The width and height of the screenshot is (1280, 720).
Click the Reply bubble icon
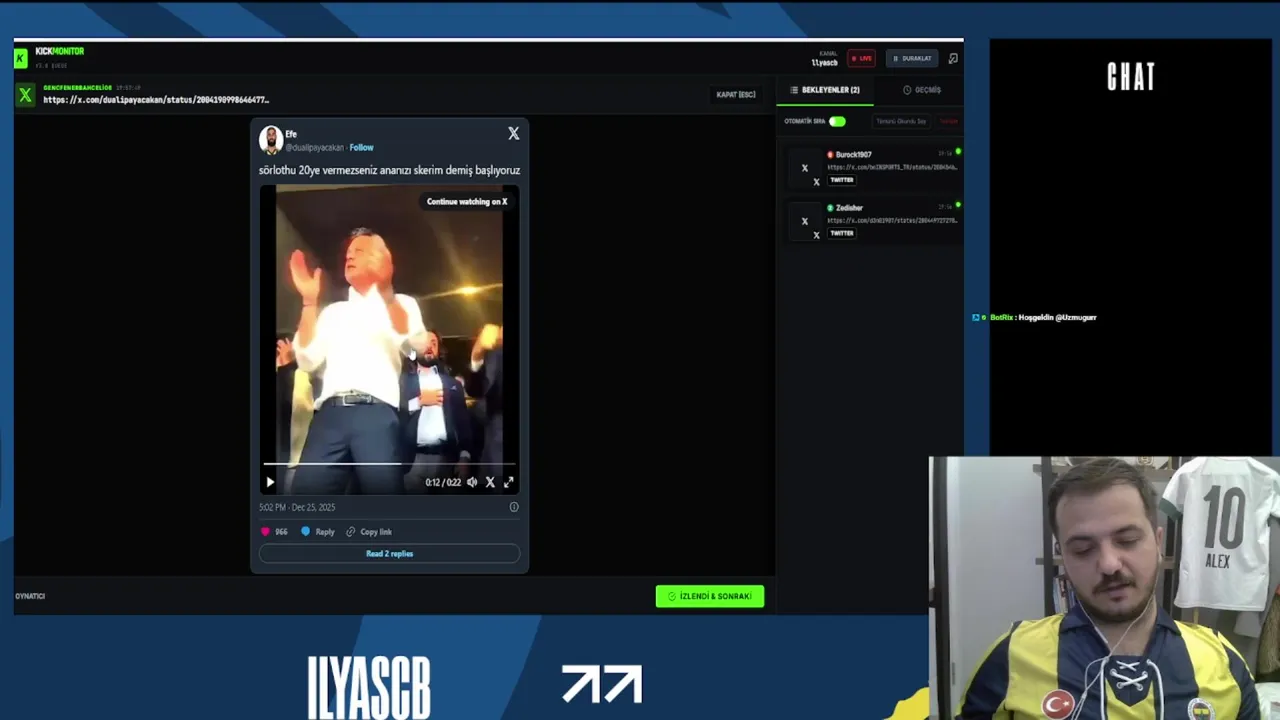tap(306, 532)
